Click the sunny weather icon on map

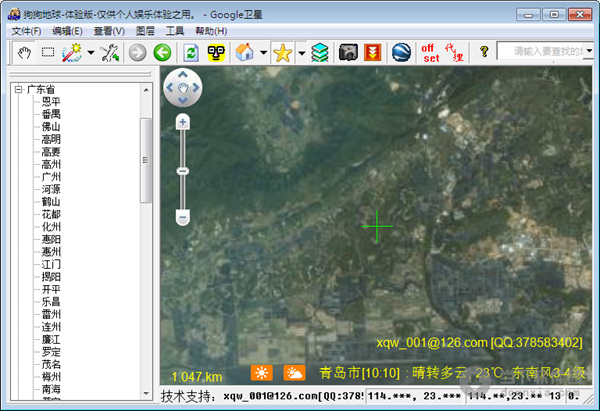[261, 373]
